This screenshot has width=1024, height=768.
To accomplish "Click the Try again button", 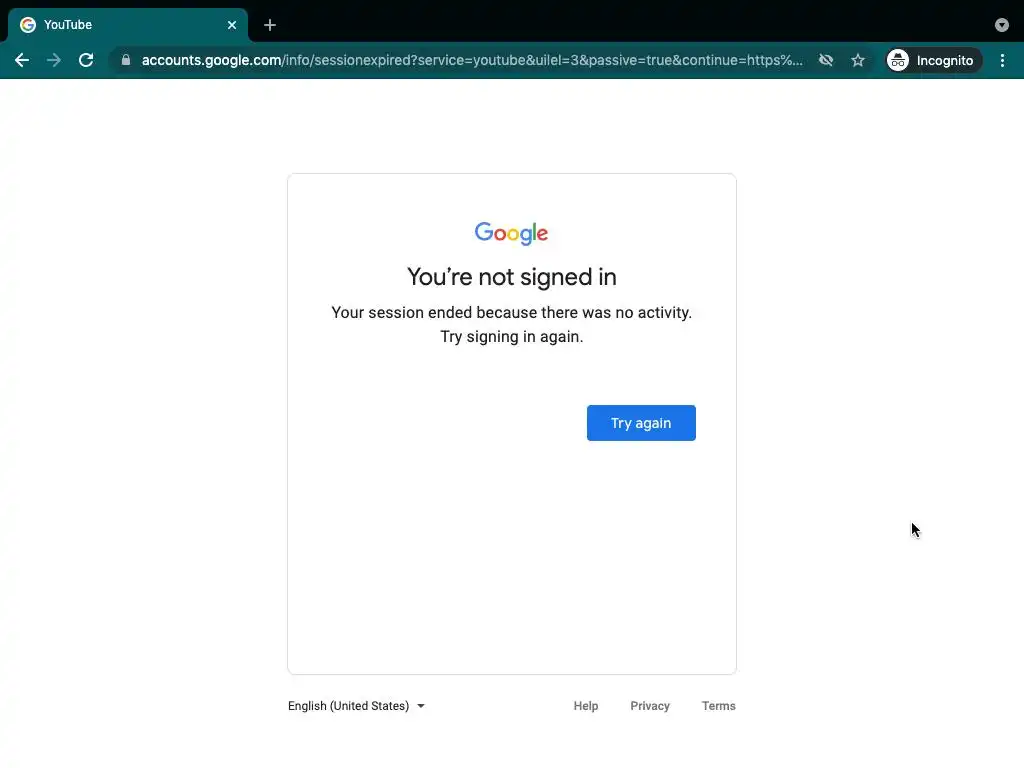I will [641, 423].
